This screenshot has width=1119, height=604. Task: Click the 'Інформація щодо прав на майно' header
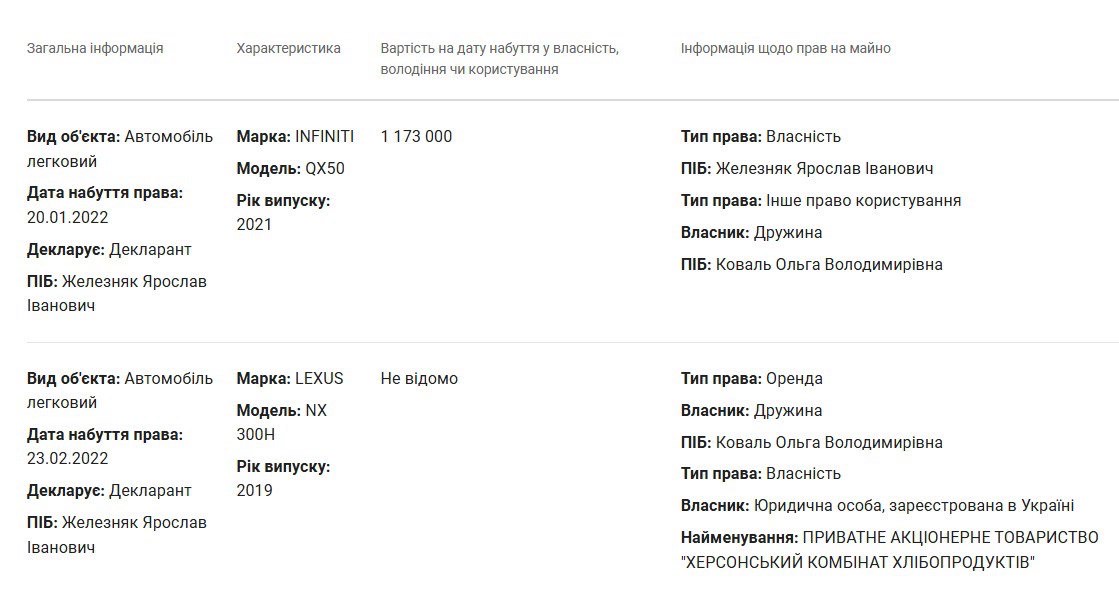point(785,48)
